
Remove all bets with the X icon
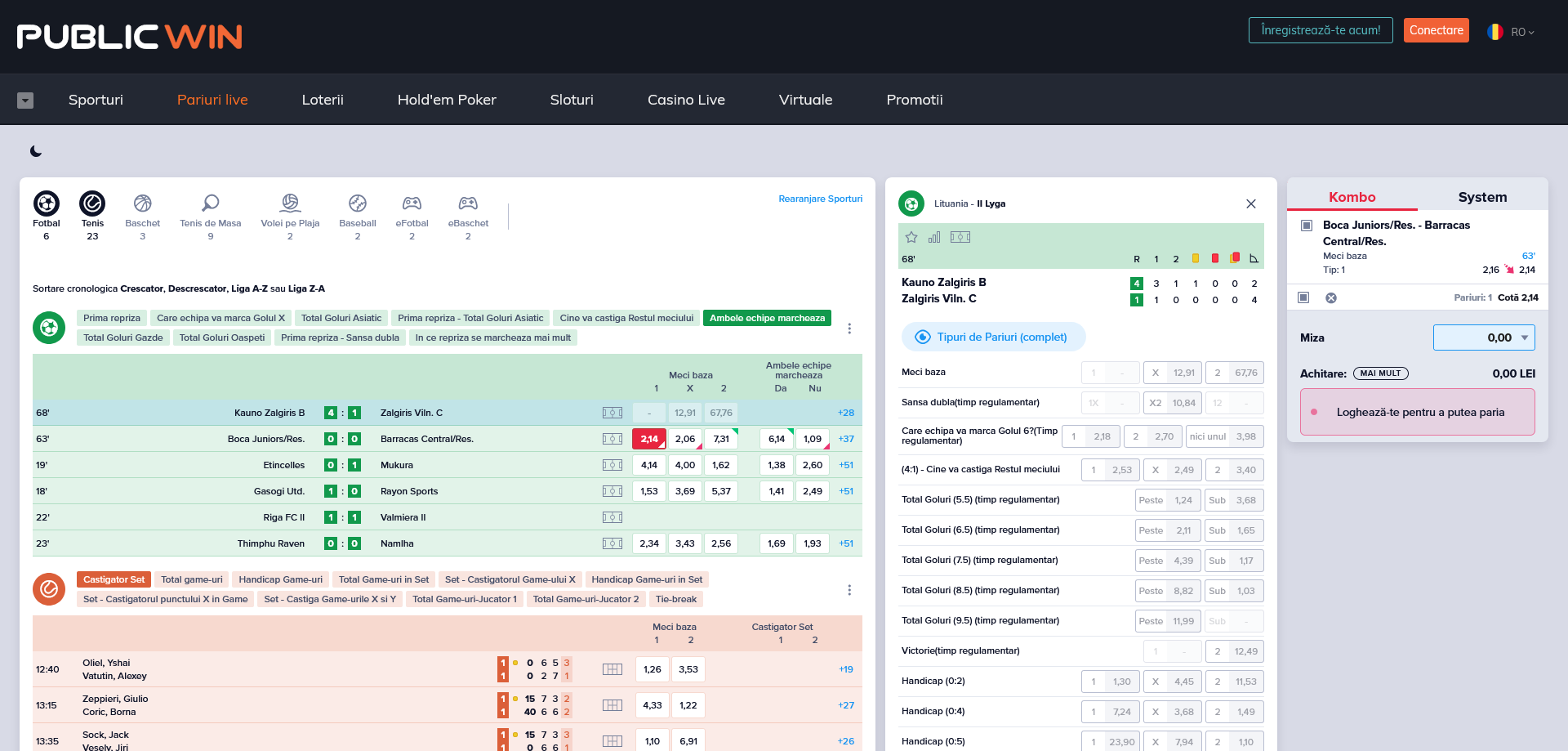coord(1331,297)
